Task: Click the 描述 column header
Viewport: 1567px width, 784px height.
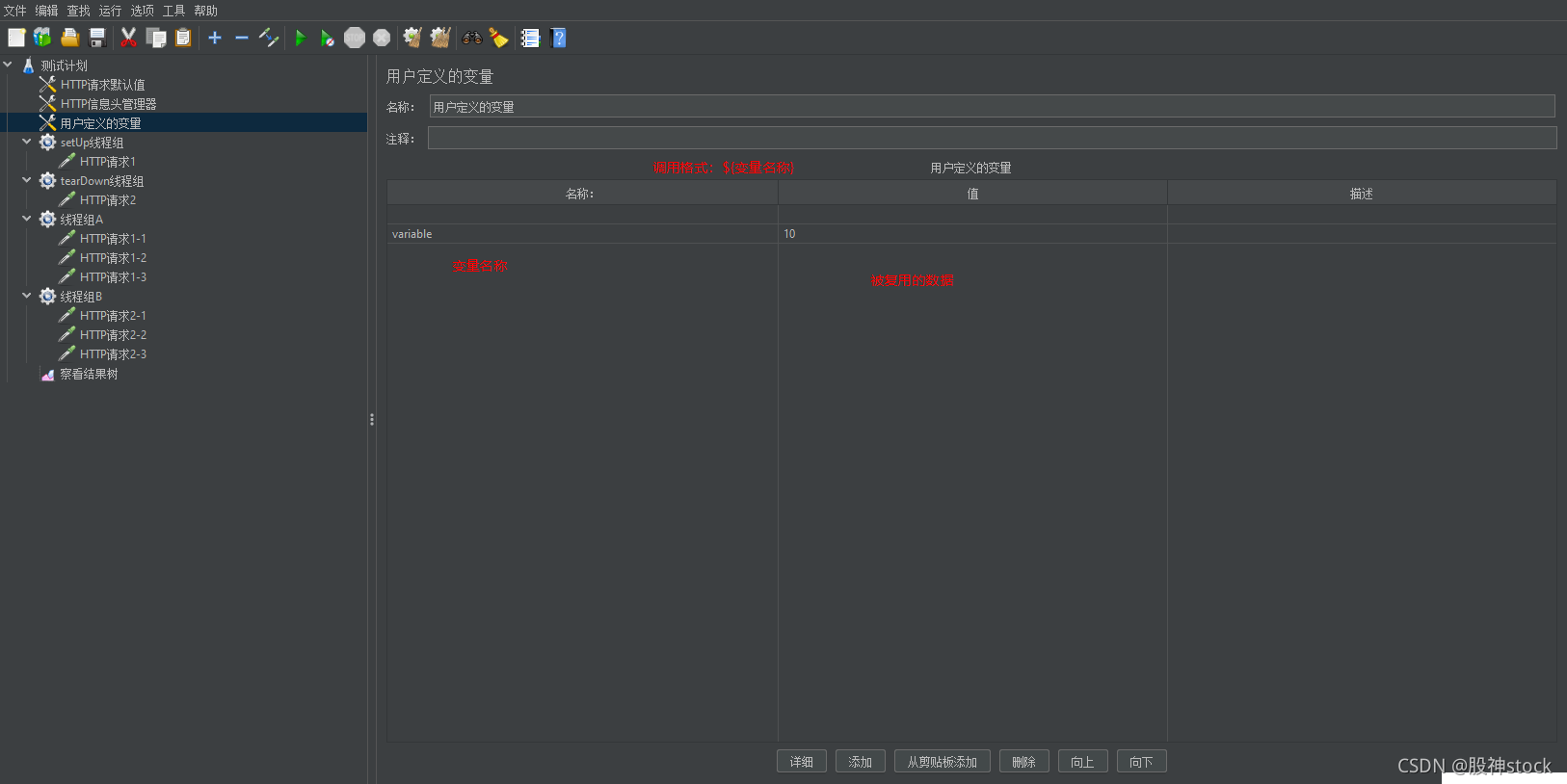Action: pos(1362,194)
